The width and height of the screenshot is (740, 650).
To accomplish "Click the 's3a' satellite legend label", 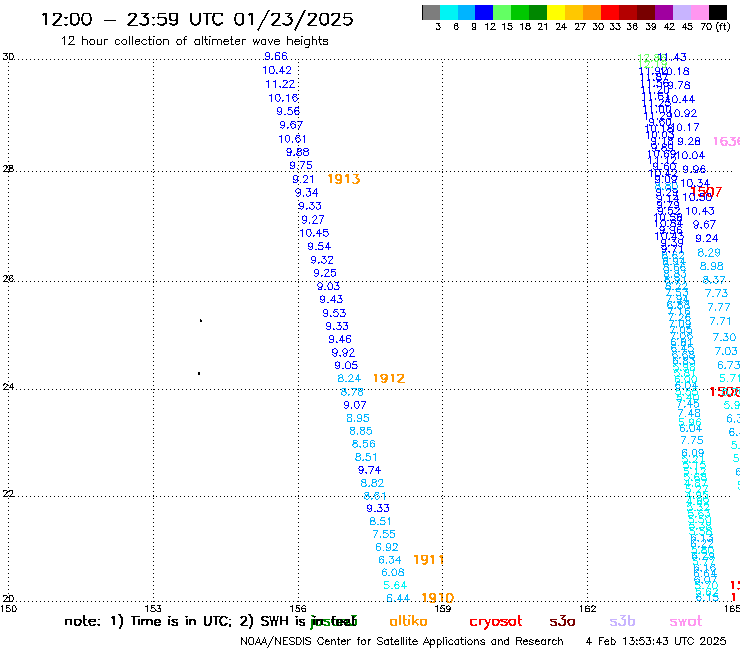I will point(562,621).
